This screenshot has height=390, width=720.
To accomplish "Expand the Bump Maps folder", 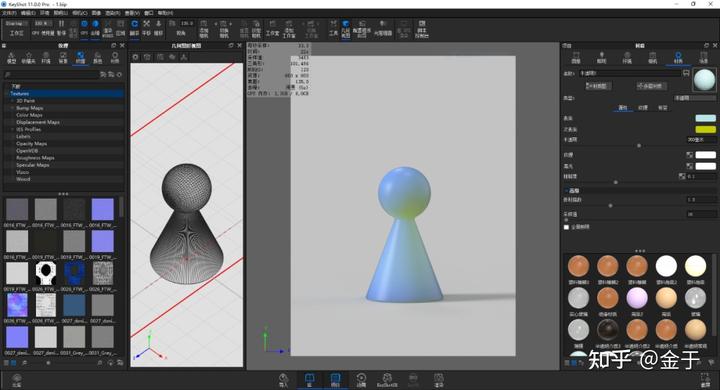I will click(13, 108).
